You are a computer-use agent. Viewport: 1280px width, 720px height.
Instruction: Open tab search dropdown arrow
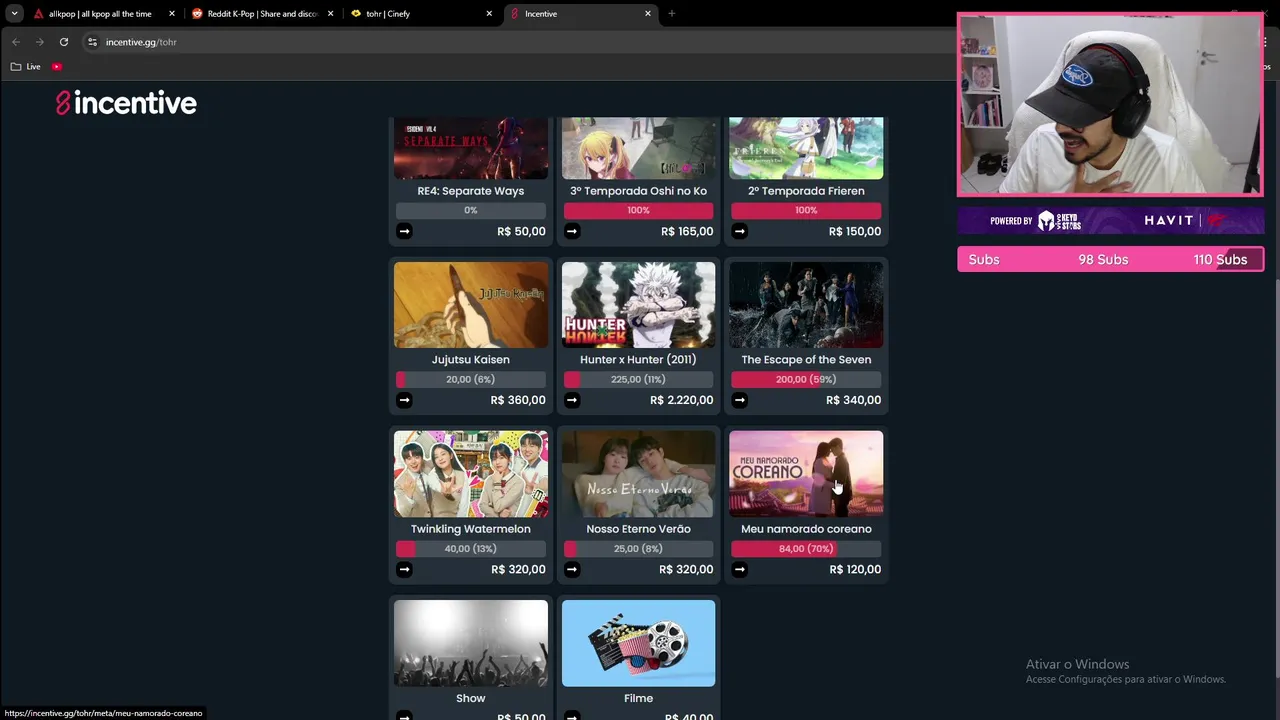point(14,14)
